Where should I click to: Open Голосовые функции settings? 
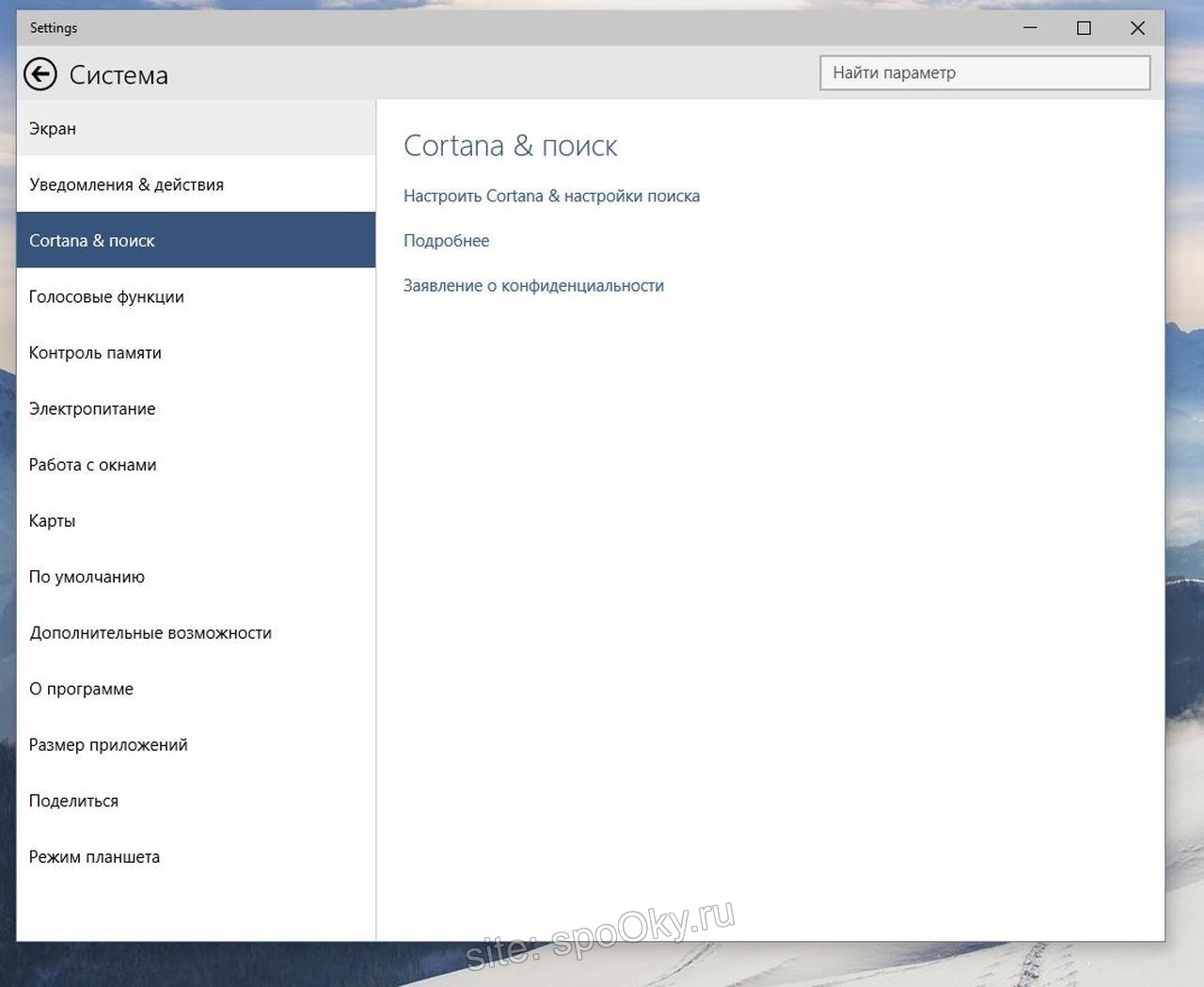click(x=196, y=296)
